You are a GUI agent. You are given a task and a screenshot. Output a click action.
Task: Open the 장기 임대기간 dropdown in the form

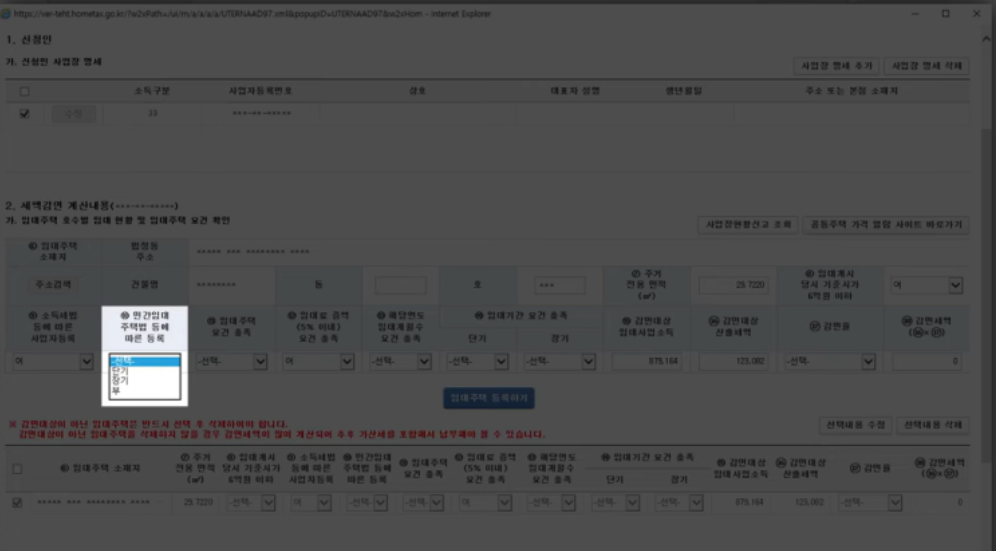pyautogui.click(x=559, y=361)
